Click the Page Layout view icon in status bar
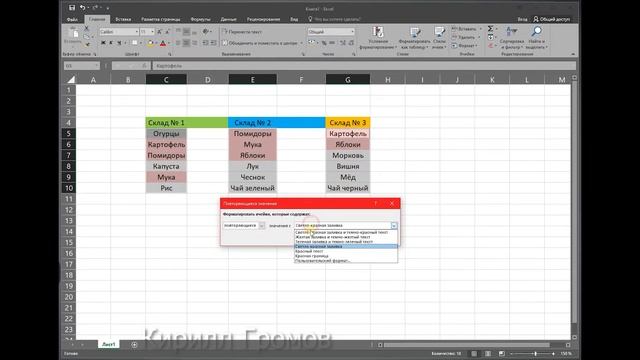This screenshot has width=640, height=360. [488, 353]
